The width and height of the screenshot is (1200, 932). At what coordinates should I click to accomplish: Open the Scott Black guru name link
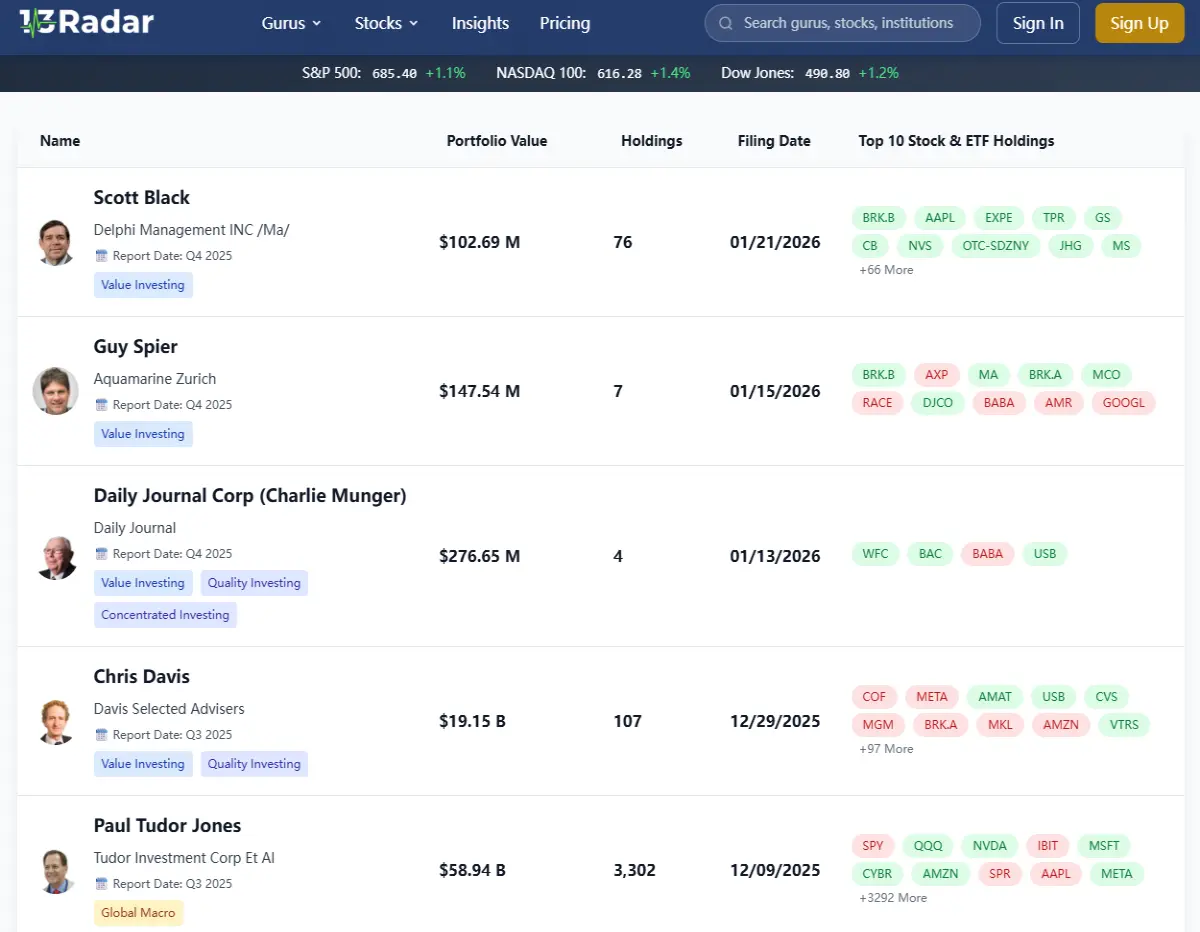pyautogui.click(x=142, y=198)
